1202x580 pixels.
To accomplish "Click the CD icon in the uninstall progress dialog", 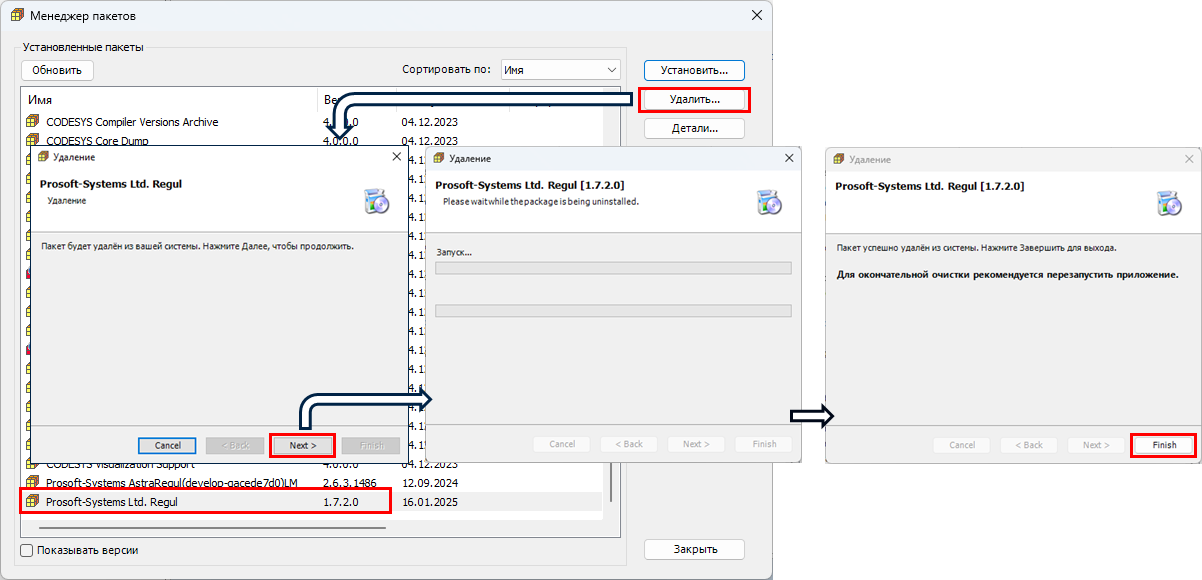I will [769, 201].
